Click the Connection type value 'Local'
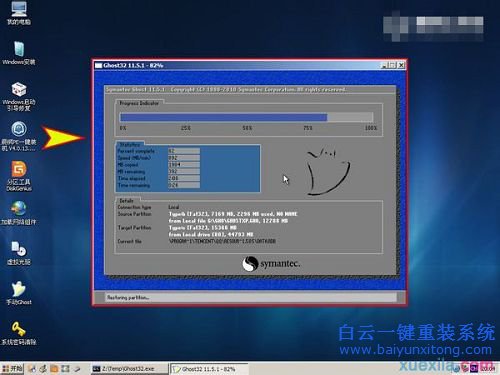 click(174, 207)
